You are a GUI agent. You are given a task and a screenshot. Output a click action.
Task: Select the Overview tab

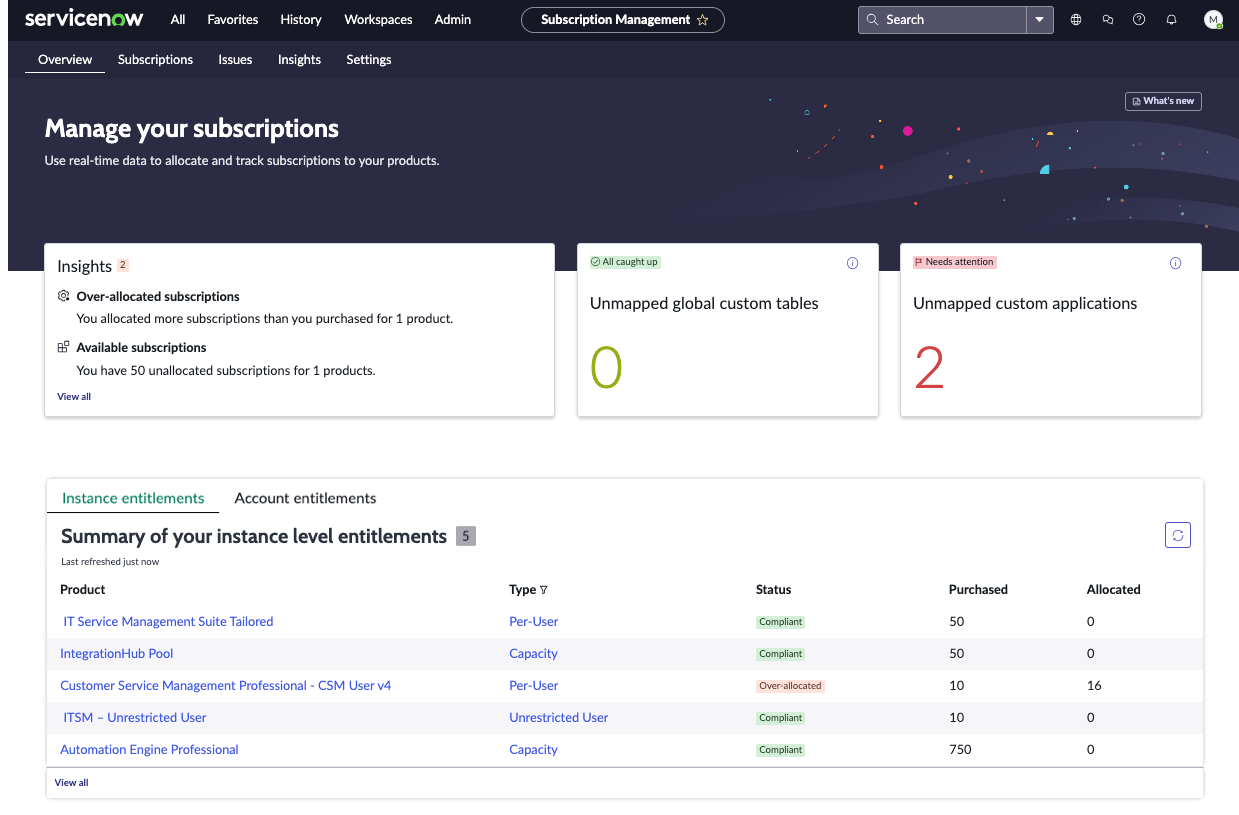point(65,60)
